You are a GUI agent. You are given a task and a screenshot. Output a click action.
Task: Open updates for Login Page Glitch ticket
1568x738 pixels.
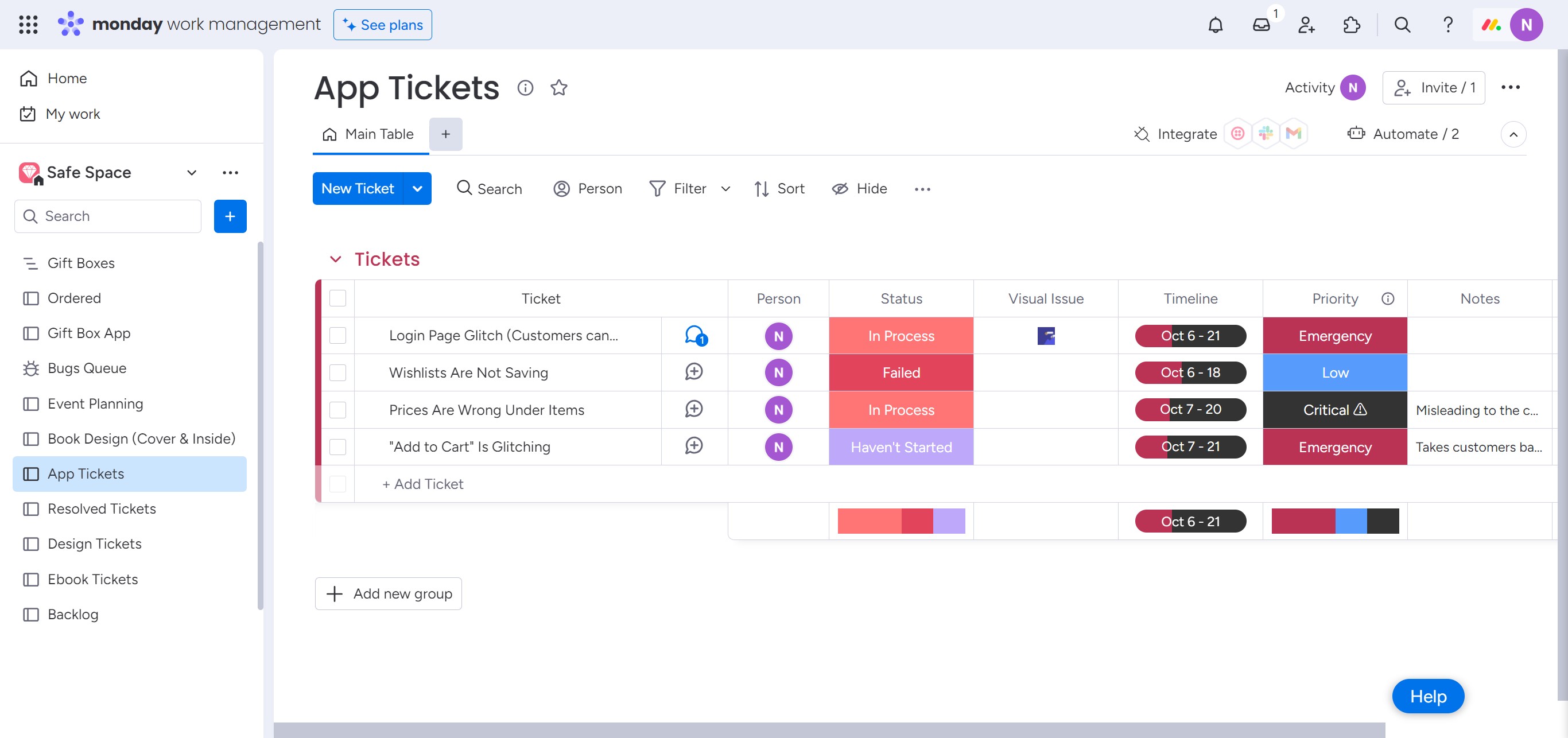click(x=694, y=335)
